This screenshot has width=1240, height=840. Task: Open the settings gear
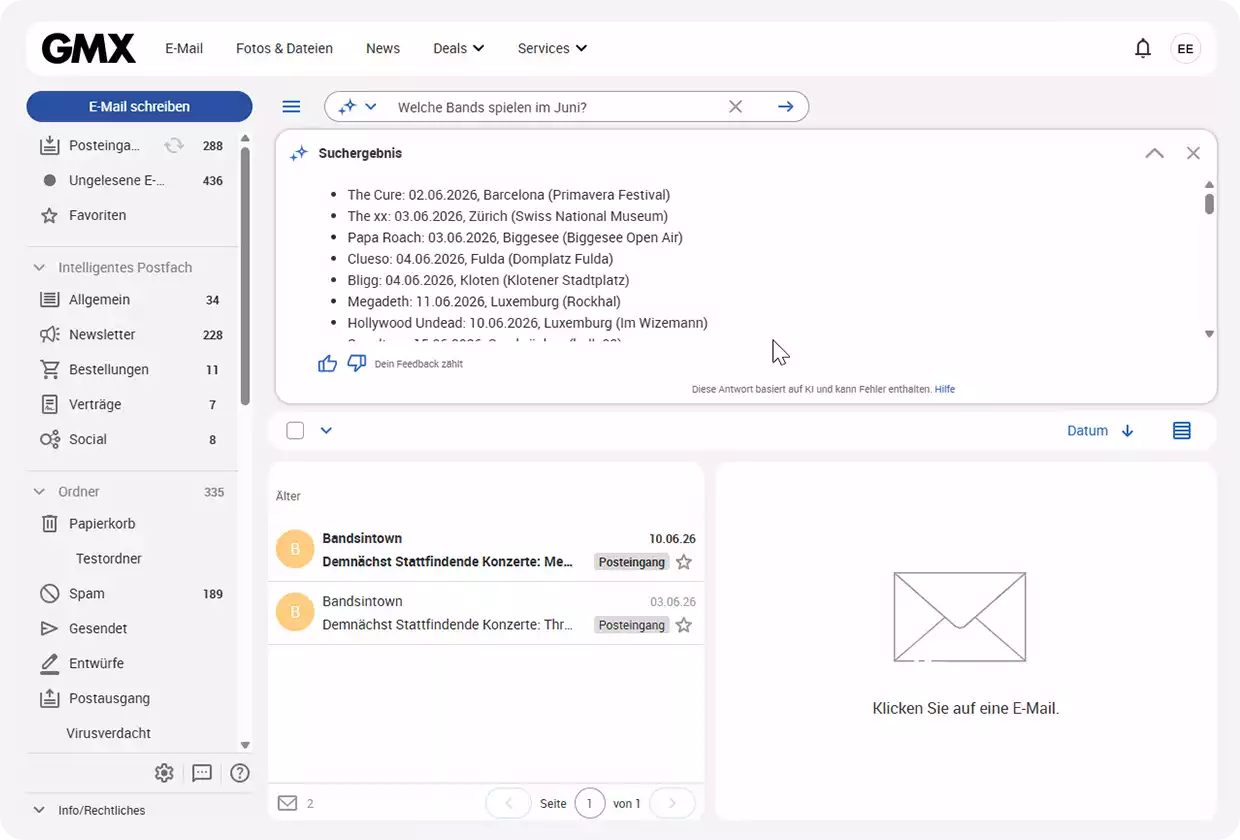point(164,773)
